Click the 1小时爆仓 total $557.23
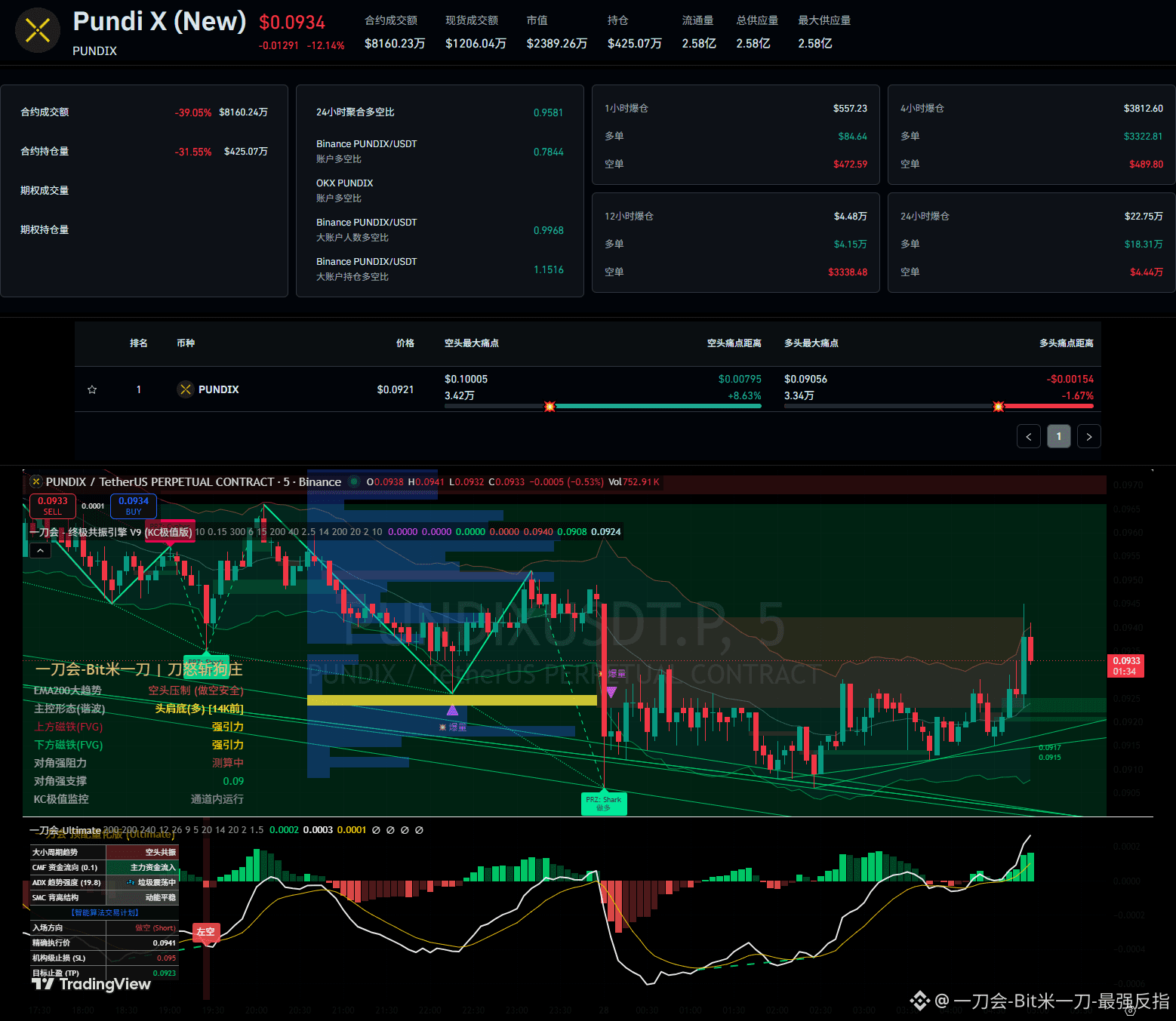 tap(850, 109)
